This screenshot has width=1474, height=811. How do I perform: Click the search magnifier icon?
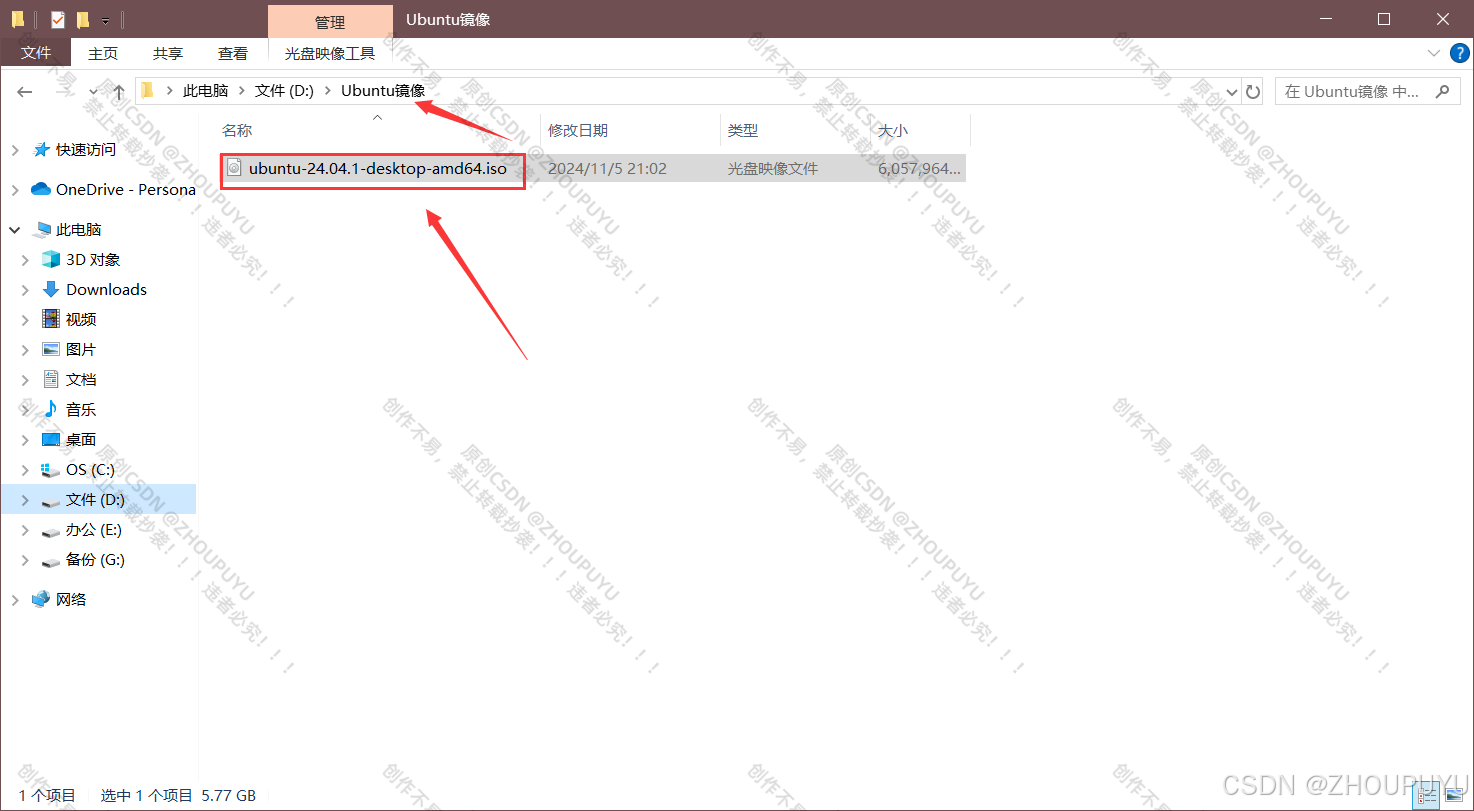click(1442, 91)
